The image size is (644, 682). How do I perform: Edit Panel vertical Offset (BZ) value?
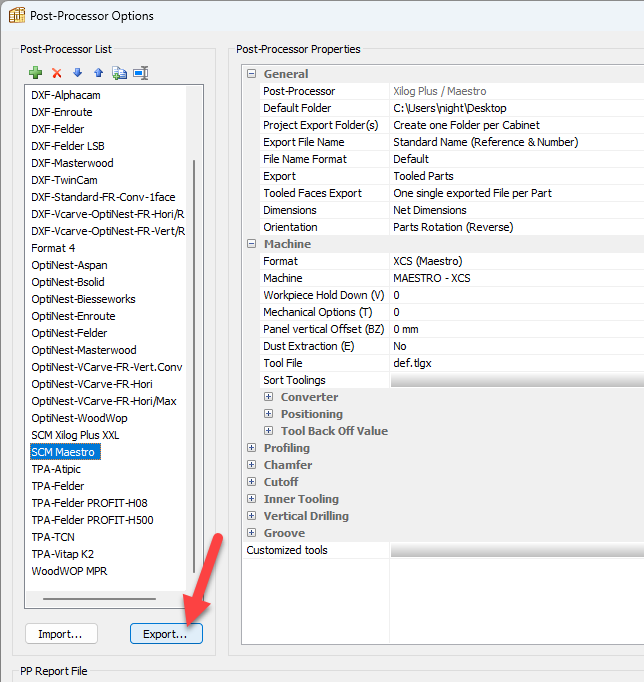coord(517,329)
